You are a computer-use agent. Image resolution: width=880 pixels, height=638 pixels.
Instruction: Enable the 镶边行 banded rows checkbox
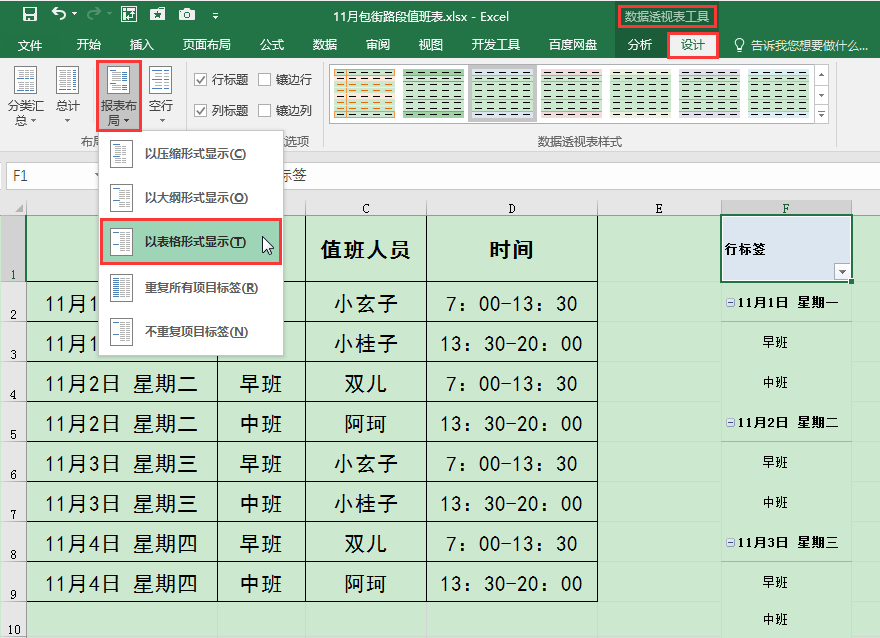point(265,80)
